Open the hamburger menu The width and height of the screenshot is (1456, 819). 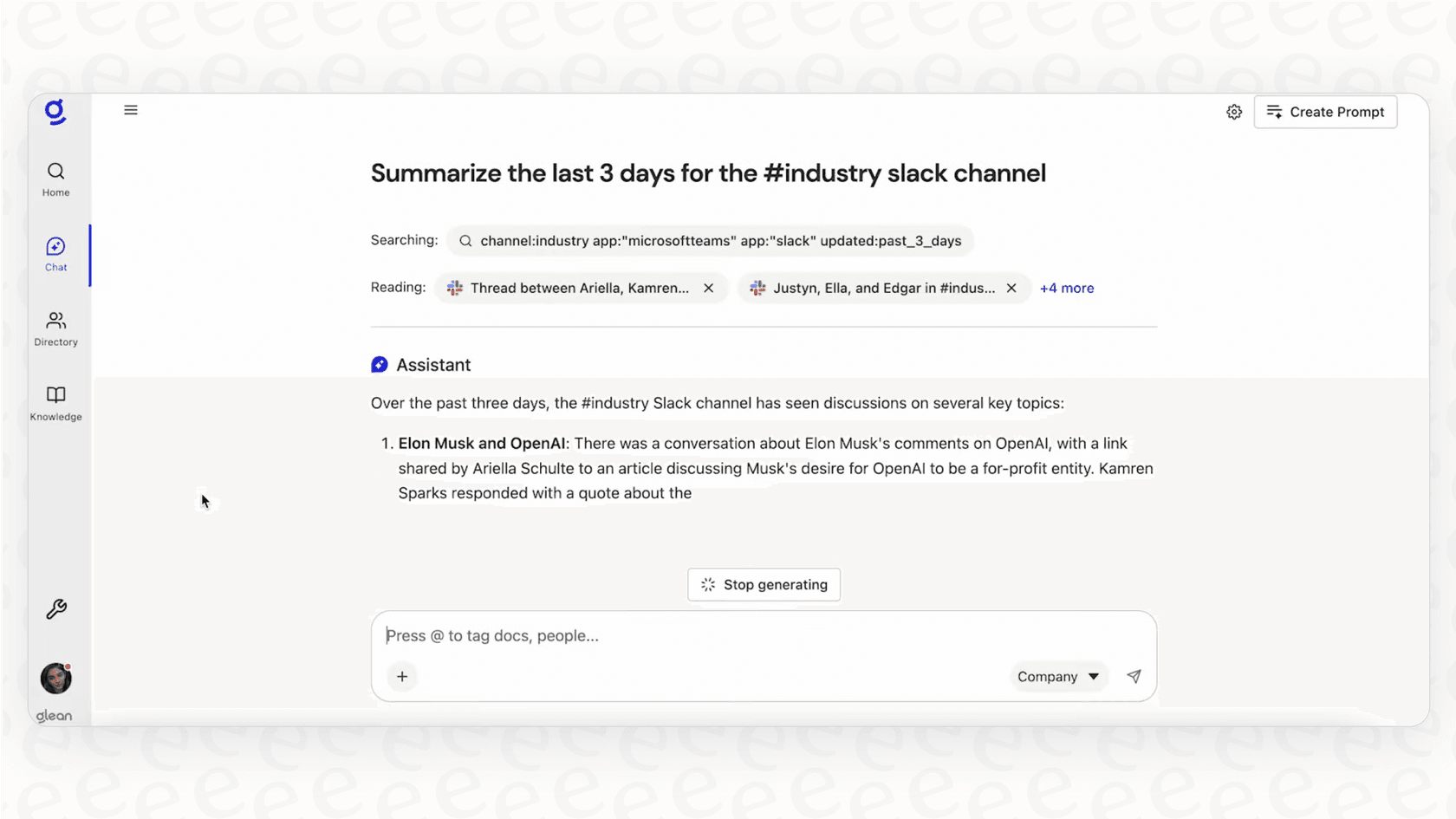131,110
